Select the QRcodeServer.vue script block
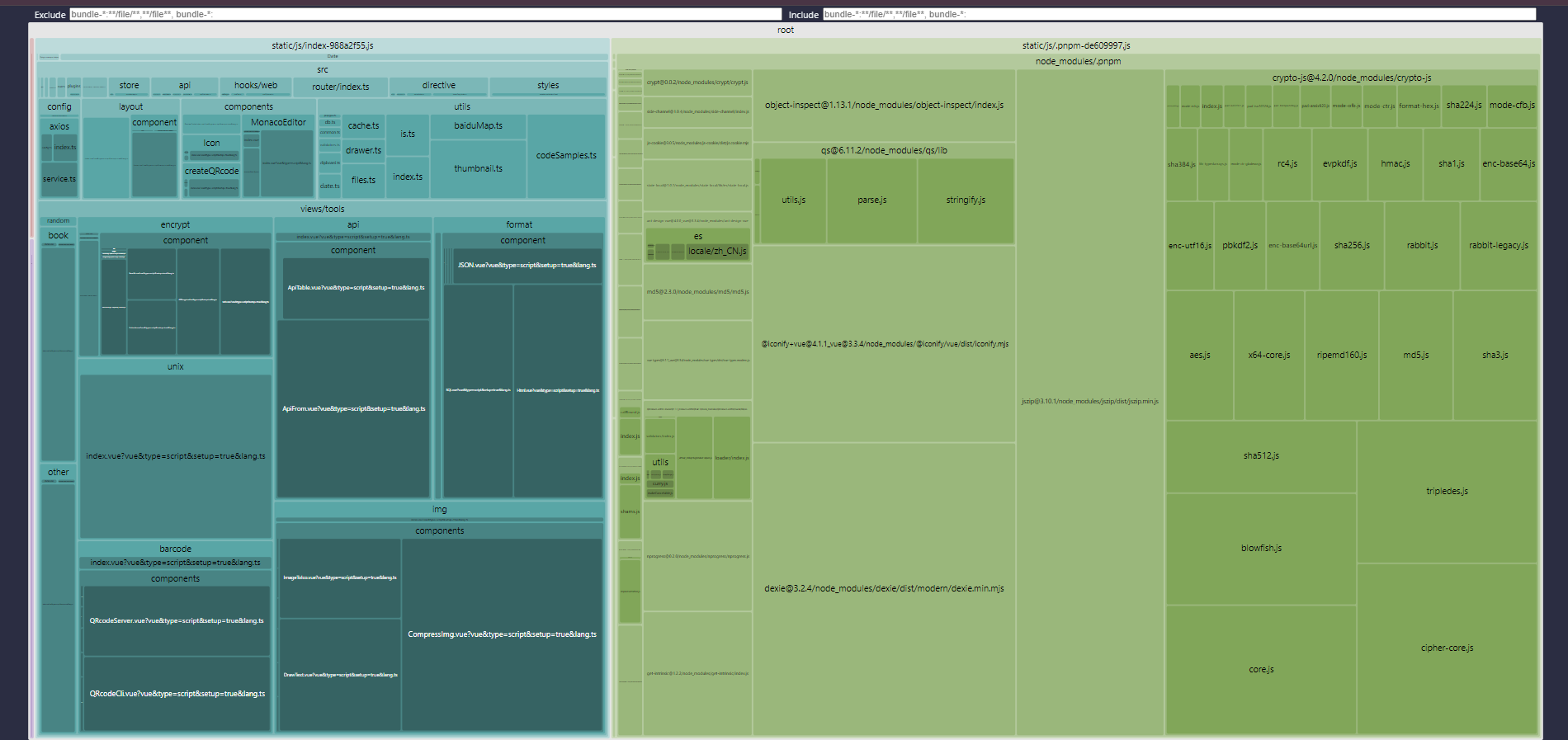The image size is (1568, 740). click(x=176, y=620)
